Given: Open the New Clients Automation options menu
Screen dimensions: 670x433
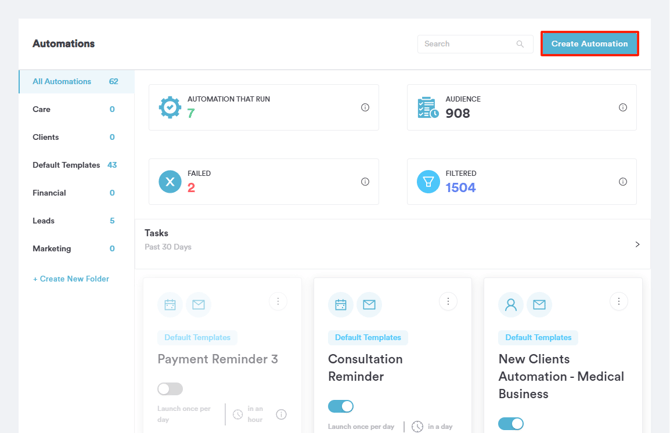Looking at the screenshot, I should tap(618, 302).
